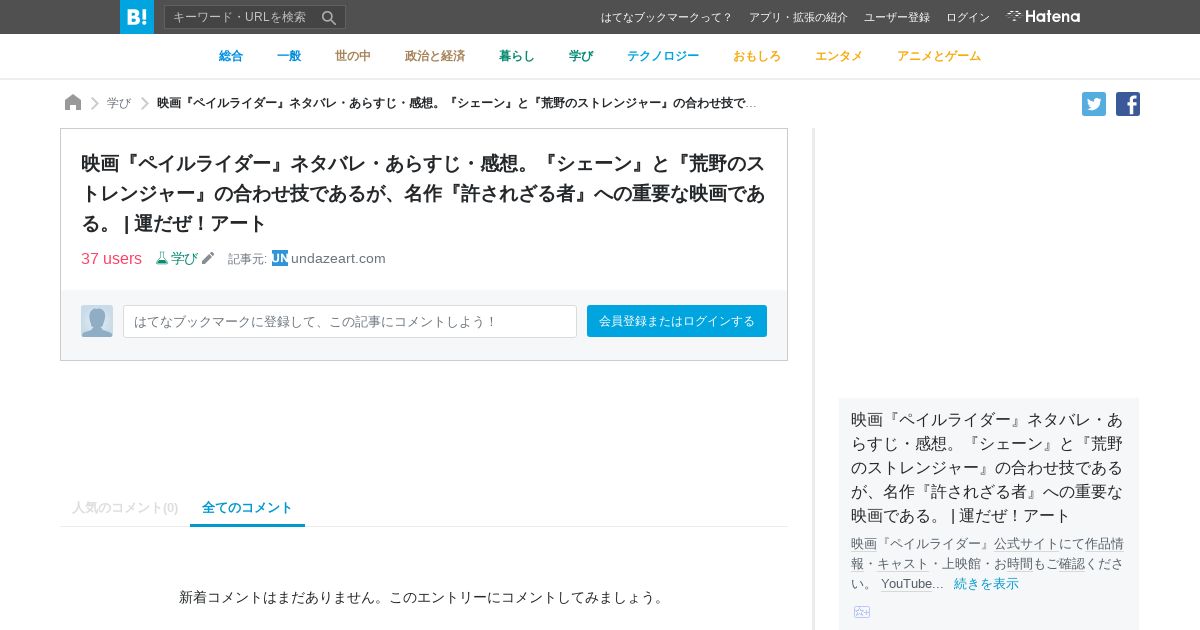Open アプリ・拡張の紹介 link
1200x630 pixels.
pos(798,17)
